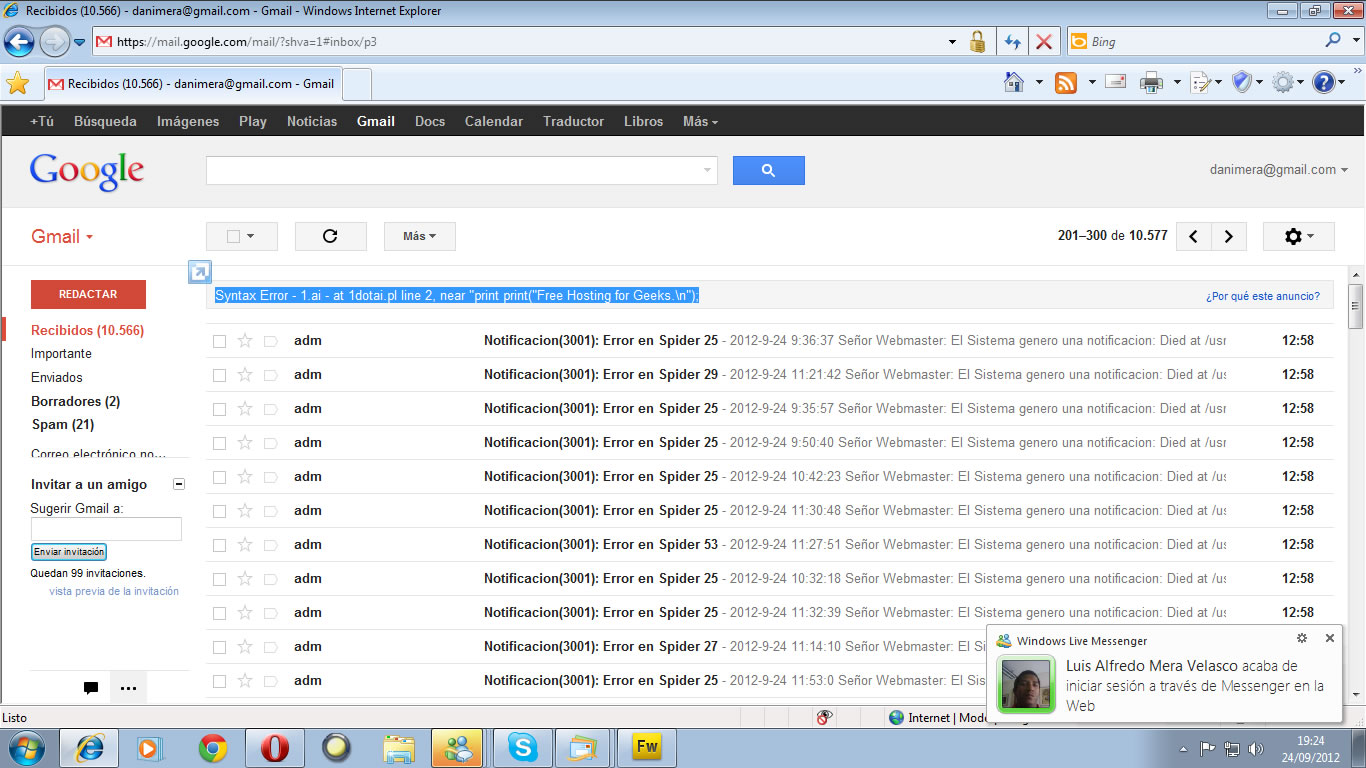
Task: Show hidden system tray icons arrow
Action: click(x=1184, y=748)
